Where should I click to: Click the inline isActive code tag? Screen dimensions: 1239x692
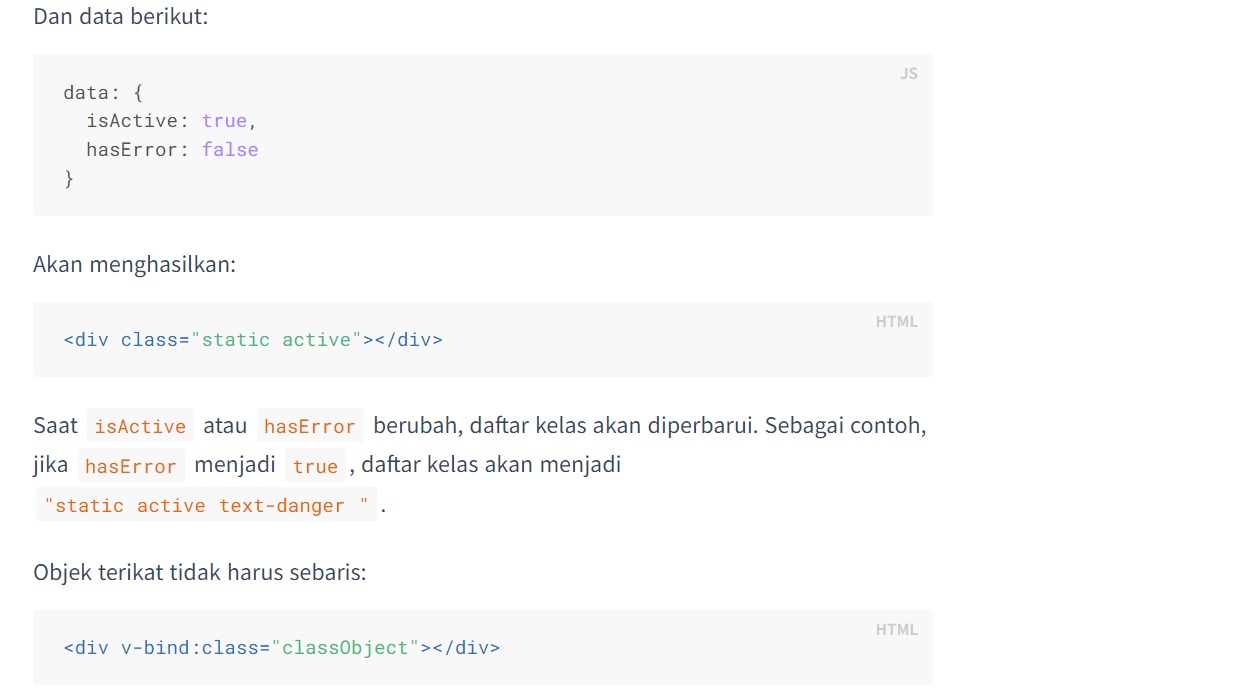140,426
